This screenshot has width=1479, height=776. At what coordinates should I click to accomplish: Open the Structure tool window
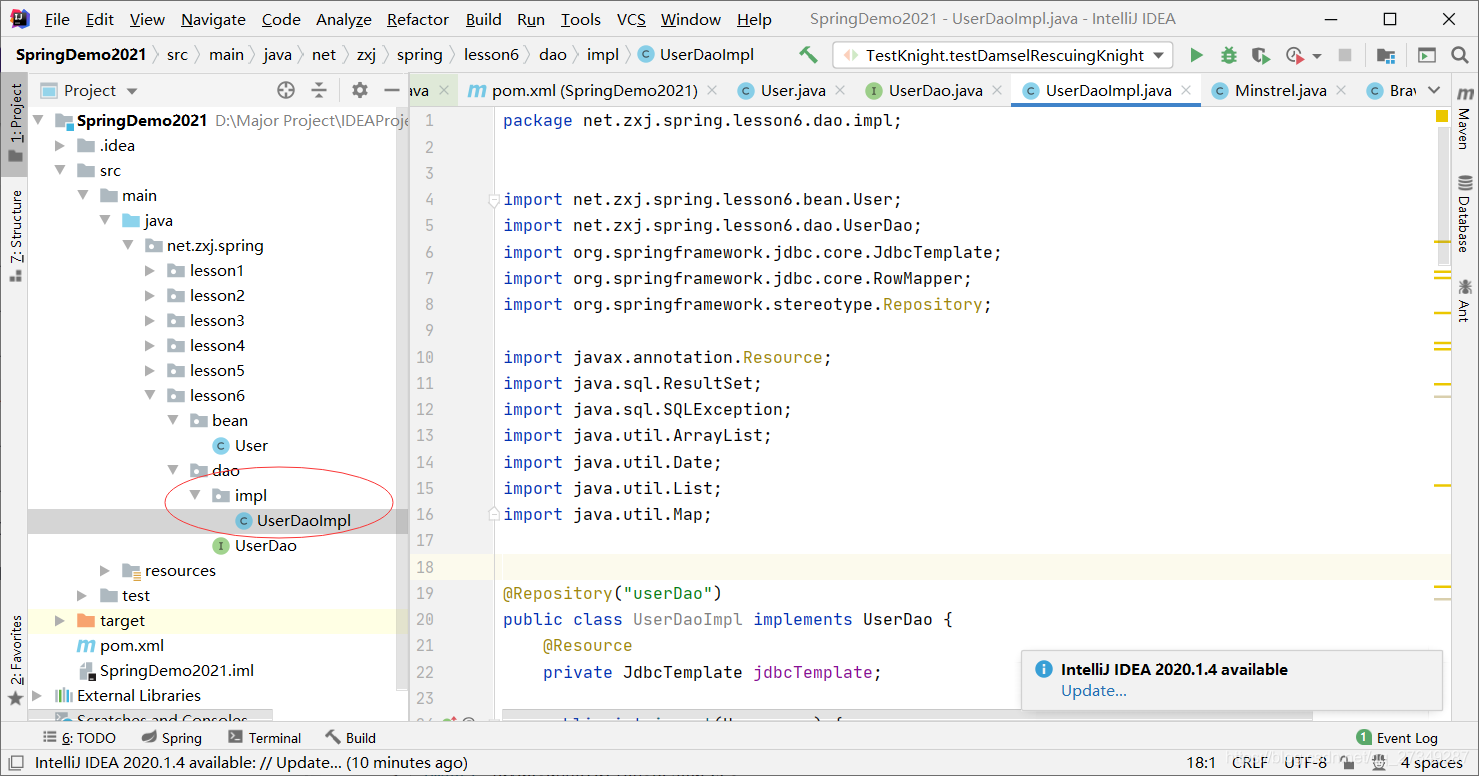[x=15, y=236]
